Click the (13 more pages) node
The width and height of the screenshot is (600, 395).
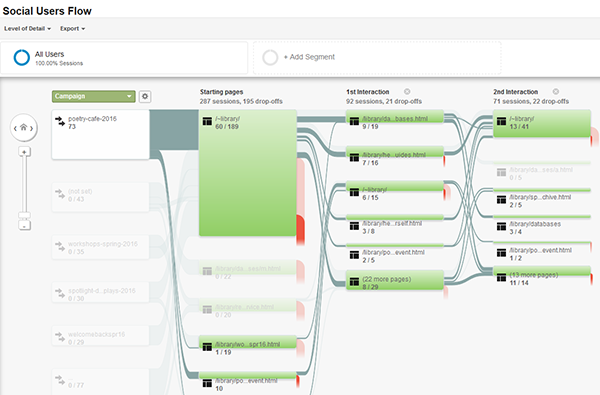pyautogui.click(x=542, y=272)
